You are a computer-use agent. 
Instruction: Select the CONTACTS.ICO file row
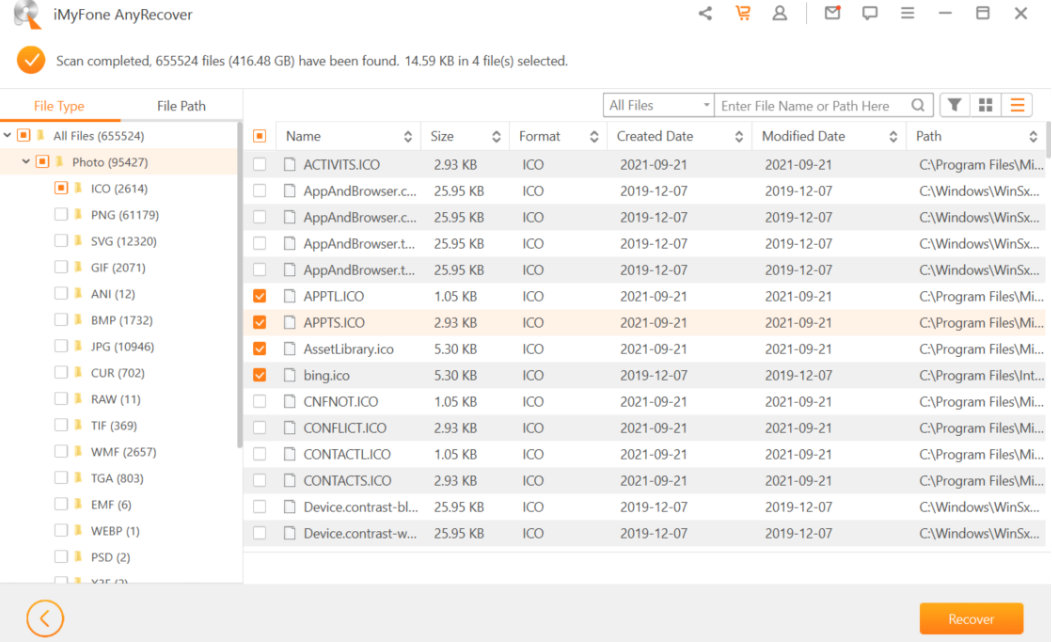click(x=645, y=480)
